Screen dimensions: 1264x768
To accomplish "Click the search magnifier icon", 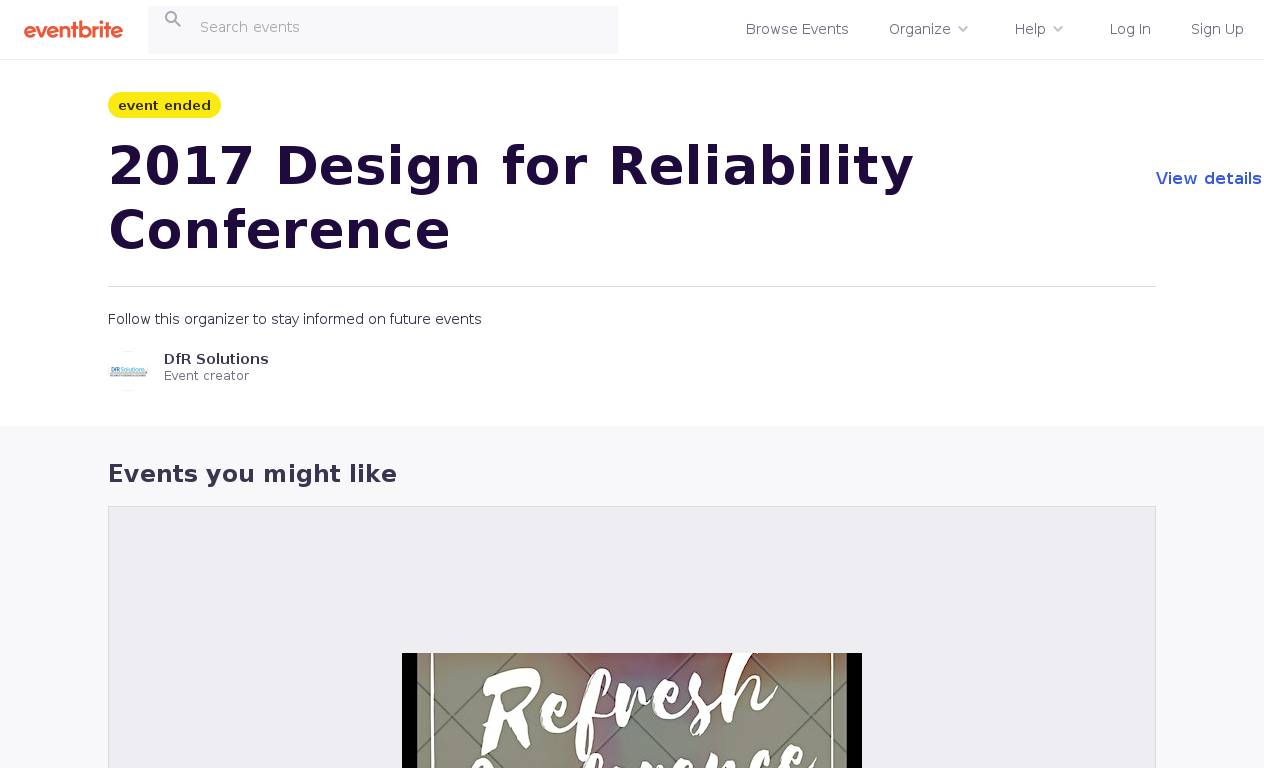I will [173, 20].
